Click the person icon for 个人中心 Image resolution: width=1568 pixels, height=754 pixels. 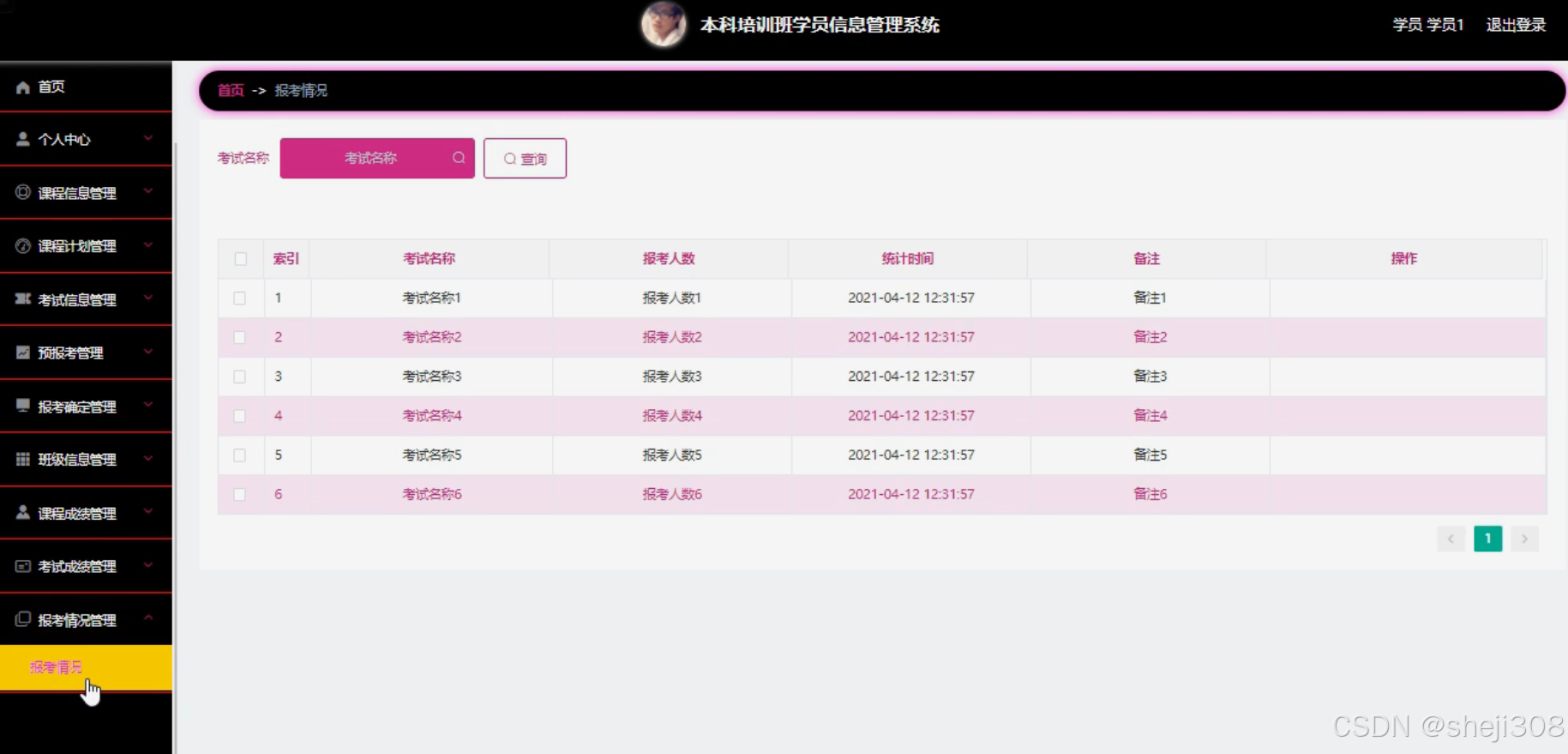[x=23, y=139]
